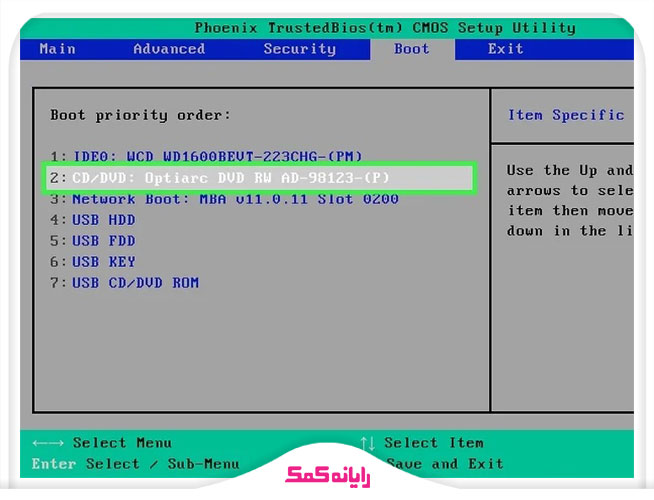This screenshot has width=654, height=500.
Task: Open the Main menu tab
Action: 58,49
